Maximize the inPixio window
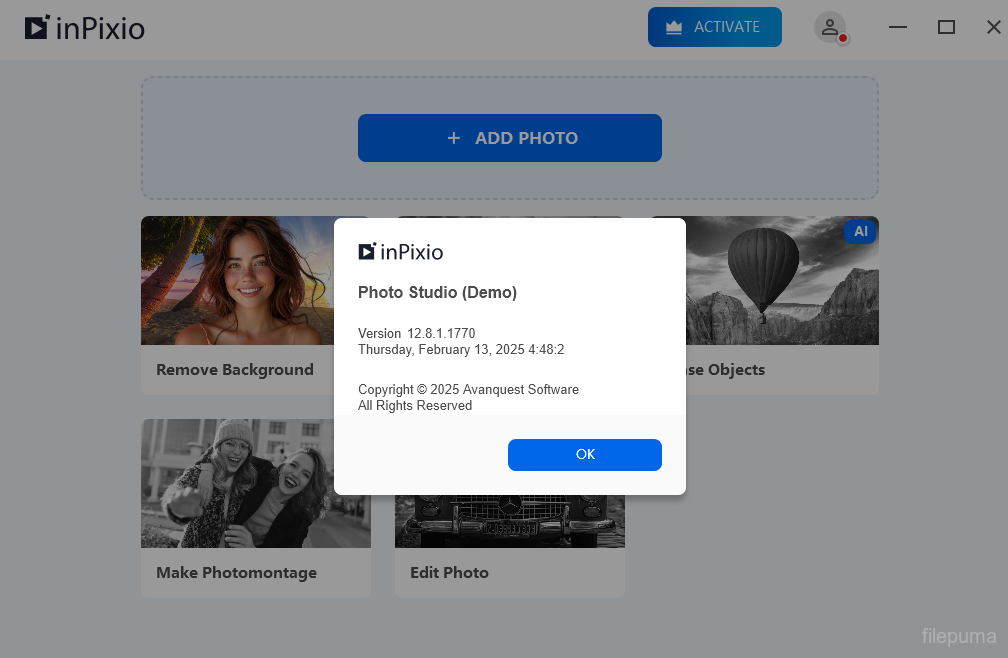Screen dimensions: 1008x658 point(946,28)
